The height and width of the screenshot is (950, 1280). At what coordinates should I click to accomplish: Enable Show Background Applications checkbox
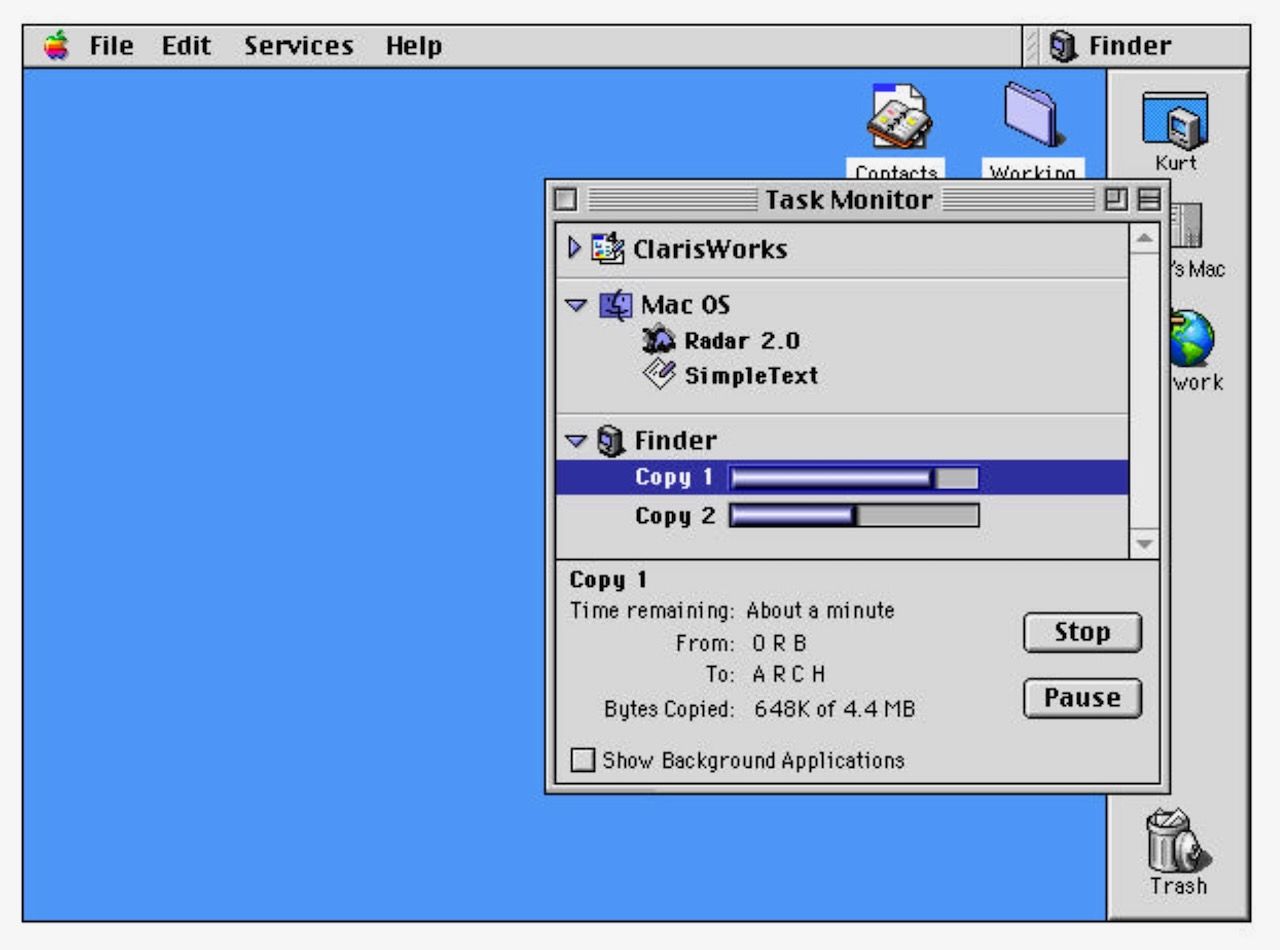pyautogui.click(x=582, y=761)
